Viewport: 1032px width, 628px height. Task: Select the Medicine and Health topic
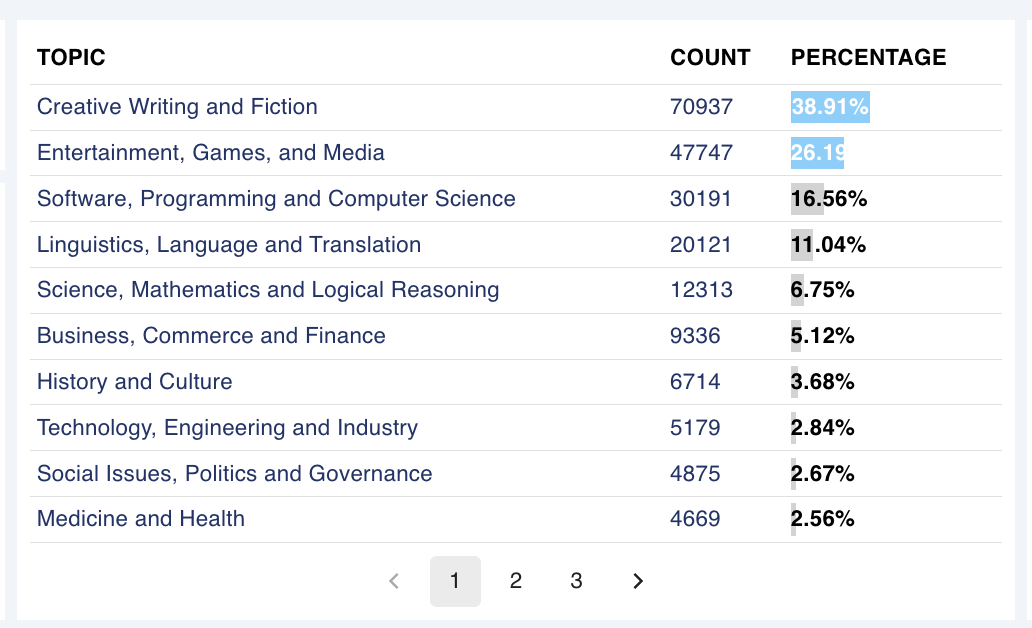click(141, 521)
